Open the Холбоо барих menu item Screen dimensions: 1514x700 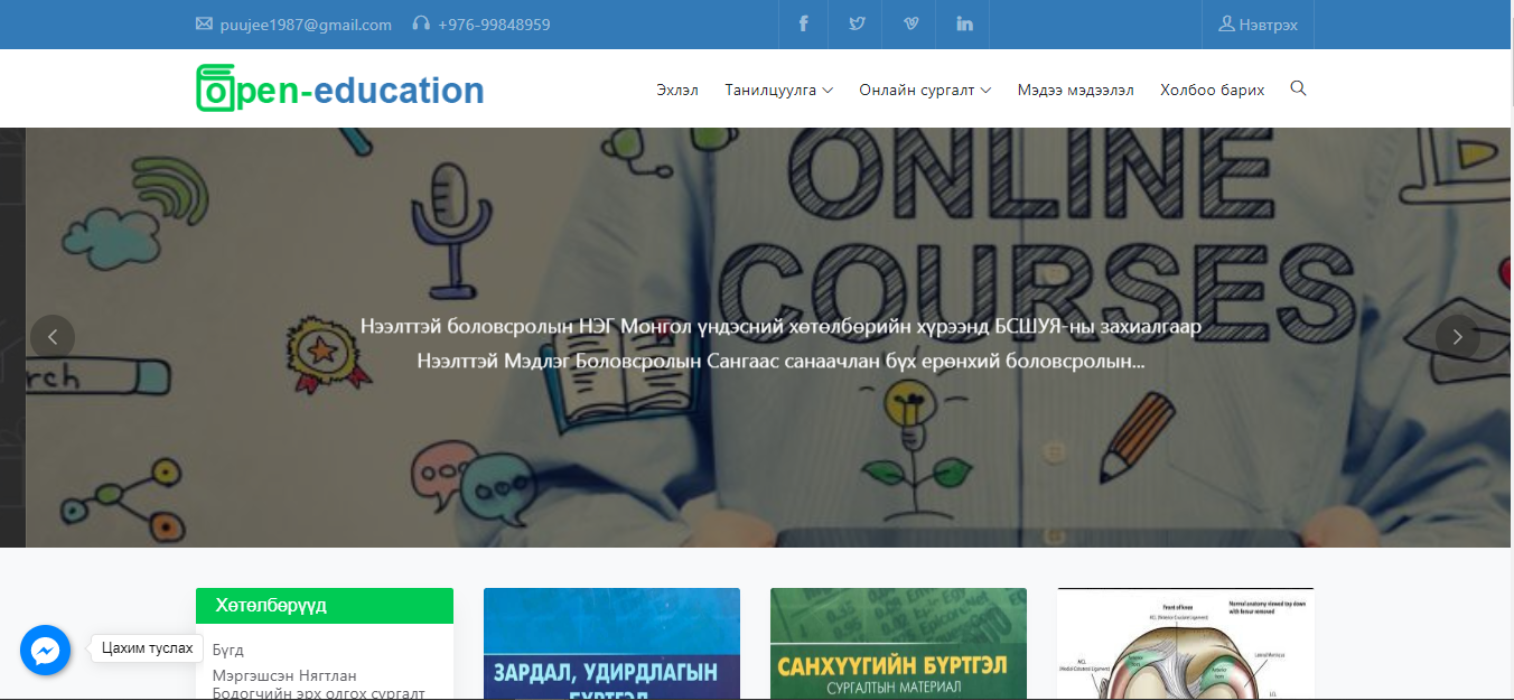1212,90
